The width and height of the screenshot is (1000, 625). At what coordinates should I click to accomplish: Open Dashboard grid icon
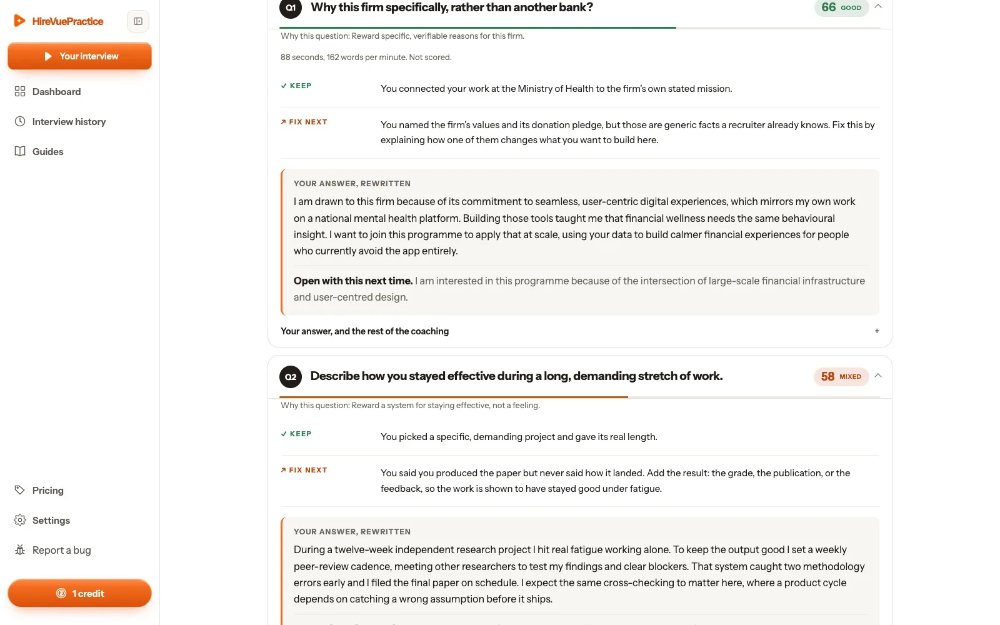tap(20, 91)
